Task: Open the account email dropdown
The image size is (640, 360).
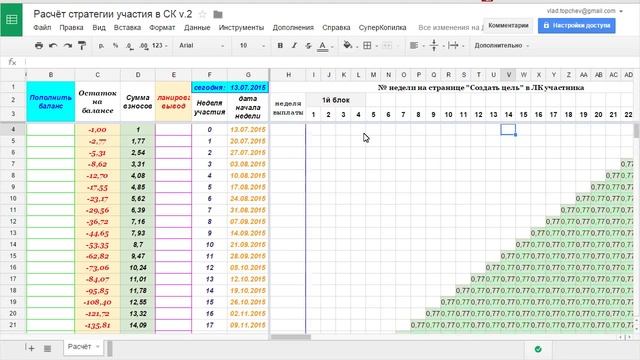Action: point(584,11)
